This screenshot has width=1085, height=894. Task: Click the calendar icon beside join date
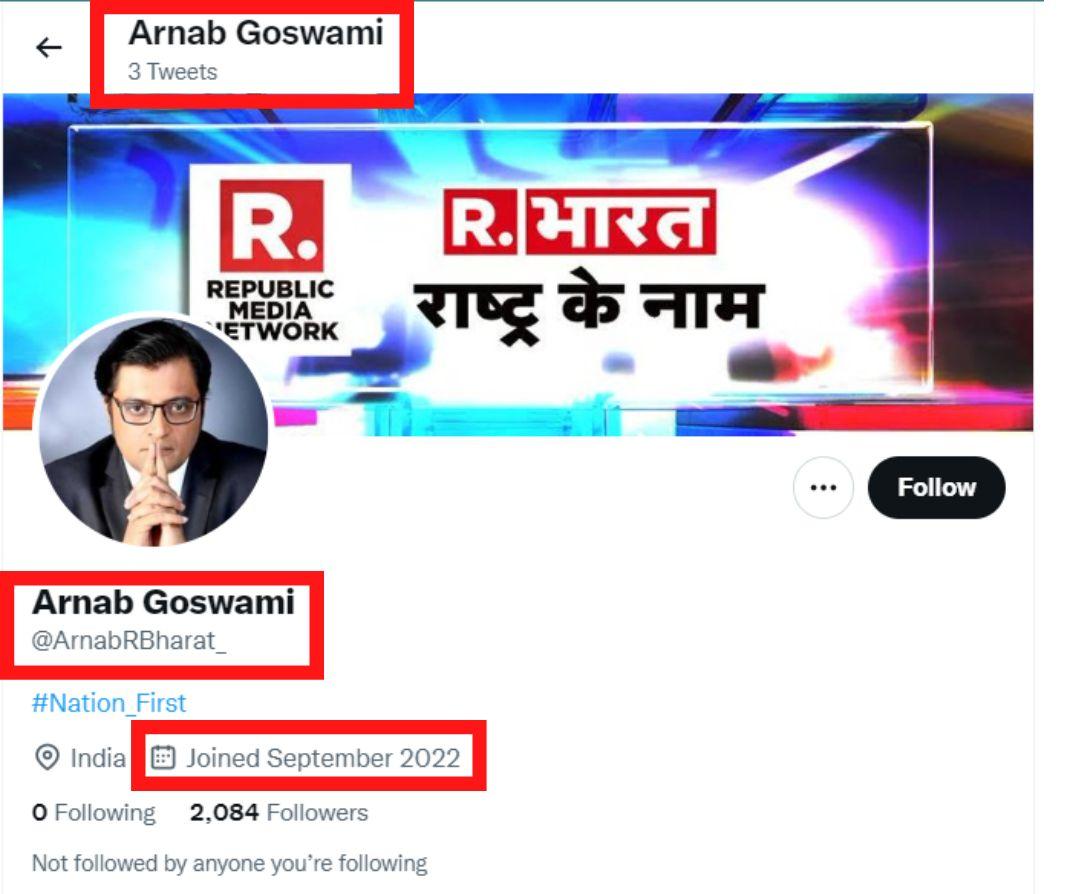[163, 758]
